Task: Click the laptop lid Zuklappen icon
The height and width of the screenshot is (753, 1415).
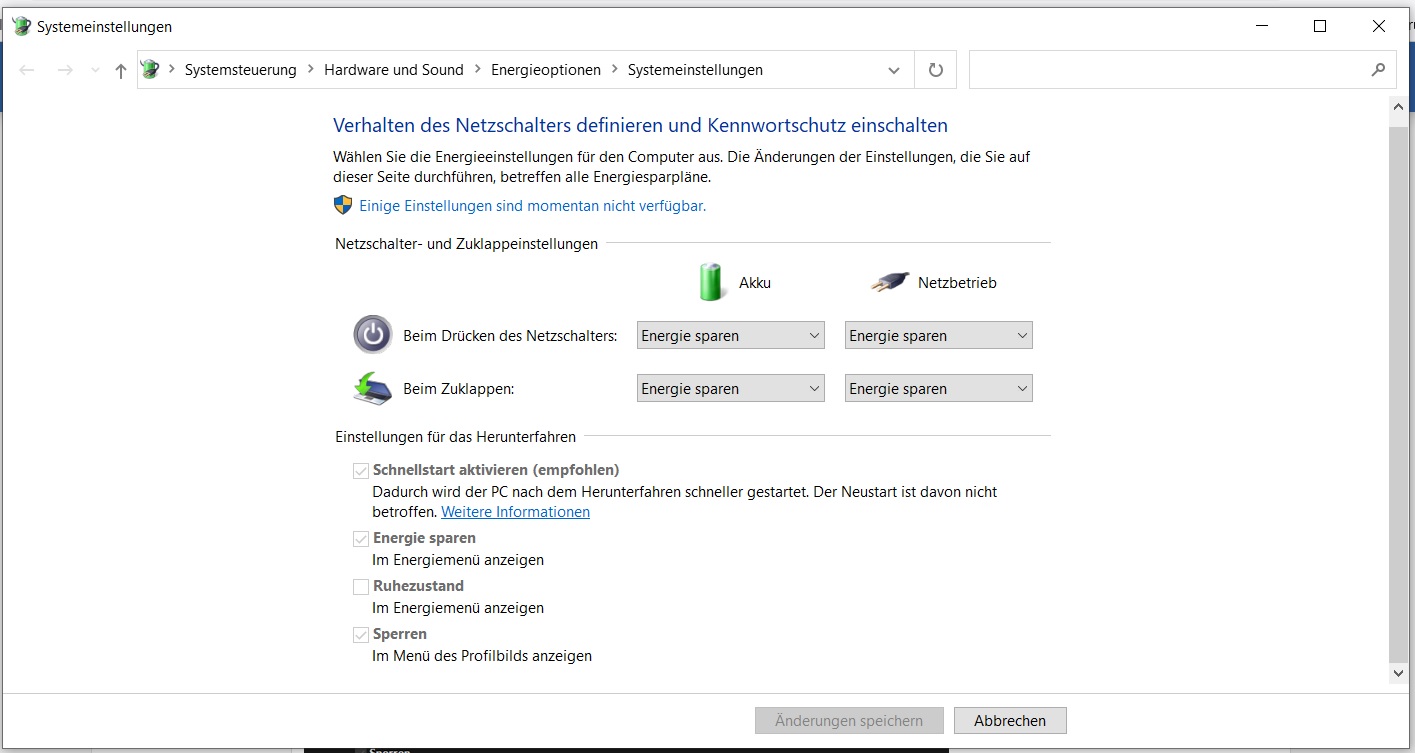Action: 373,388
